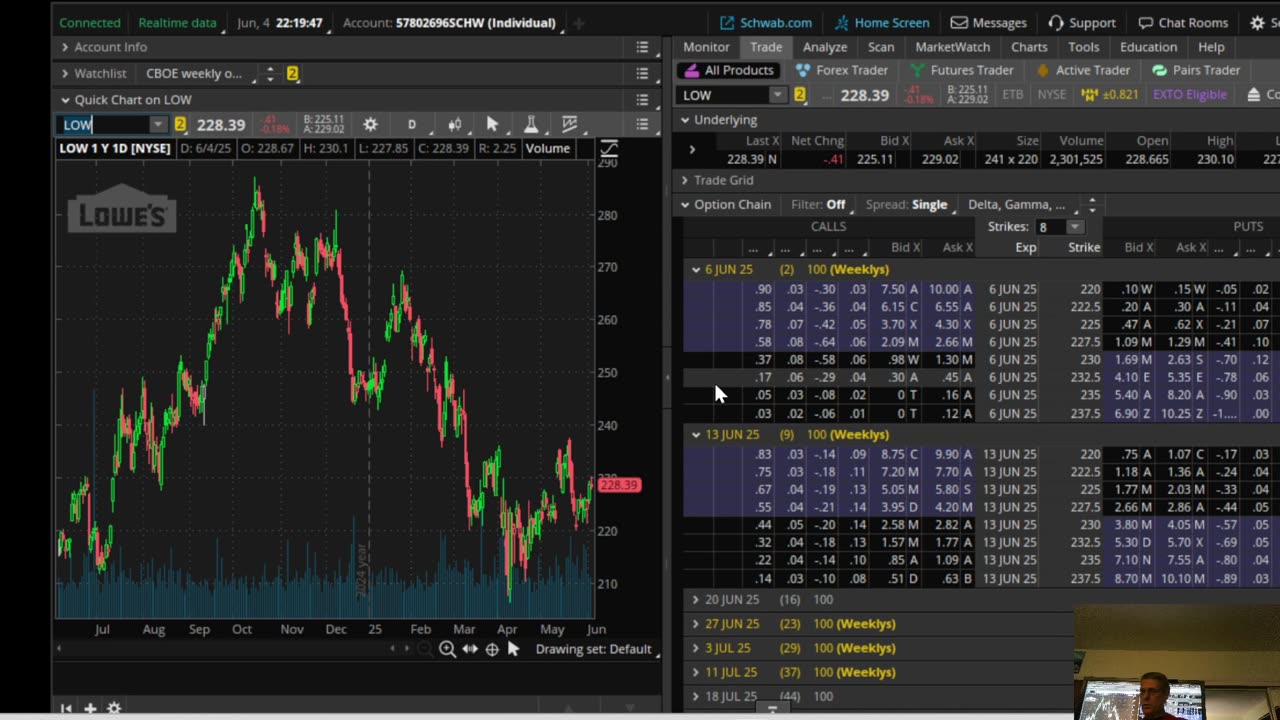The image size is (1280, 720).
Task: Collapse the Underlying section
Action: 685,120
